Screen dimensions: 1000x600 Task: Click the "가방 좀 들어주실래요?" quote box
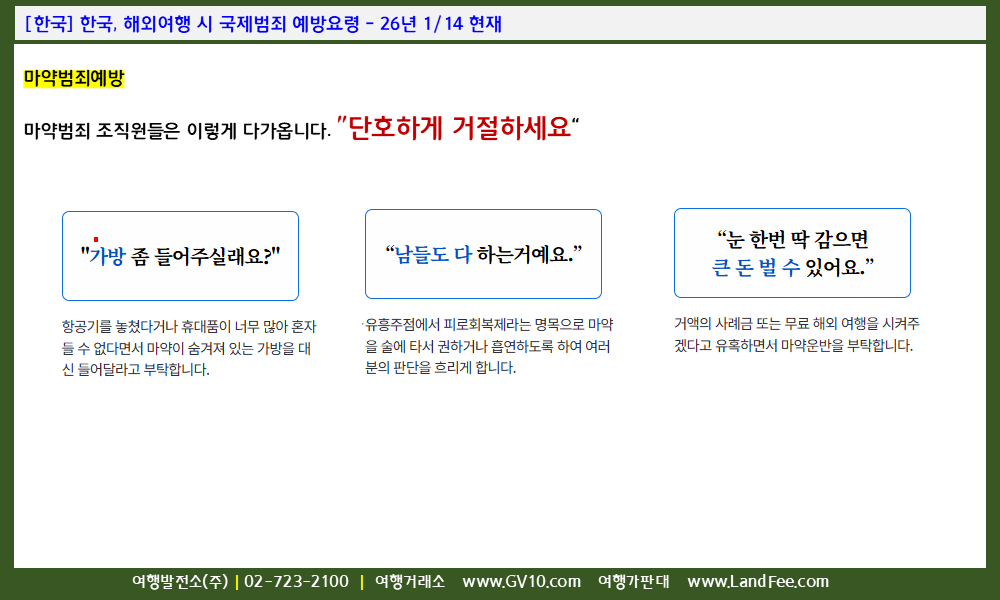(x=180, y=256)
